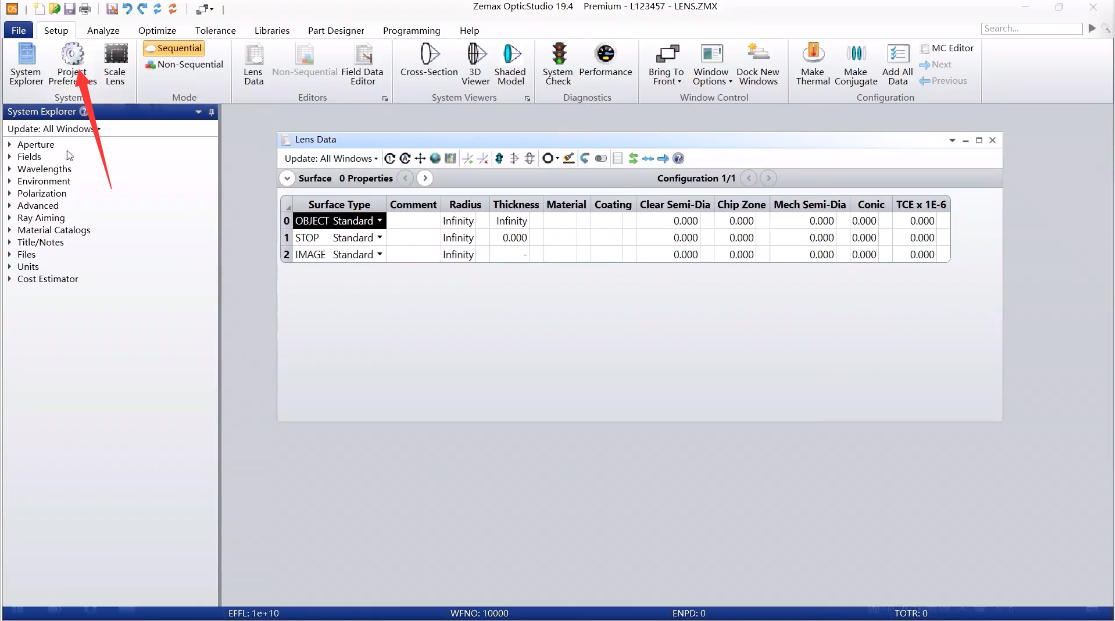Switch to Sequential mode

point(174,48)
